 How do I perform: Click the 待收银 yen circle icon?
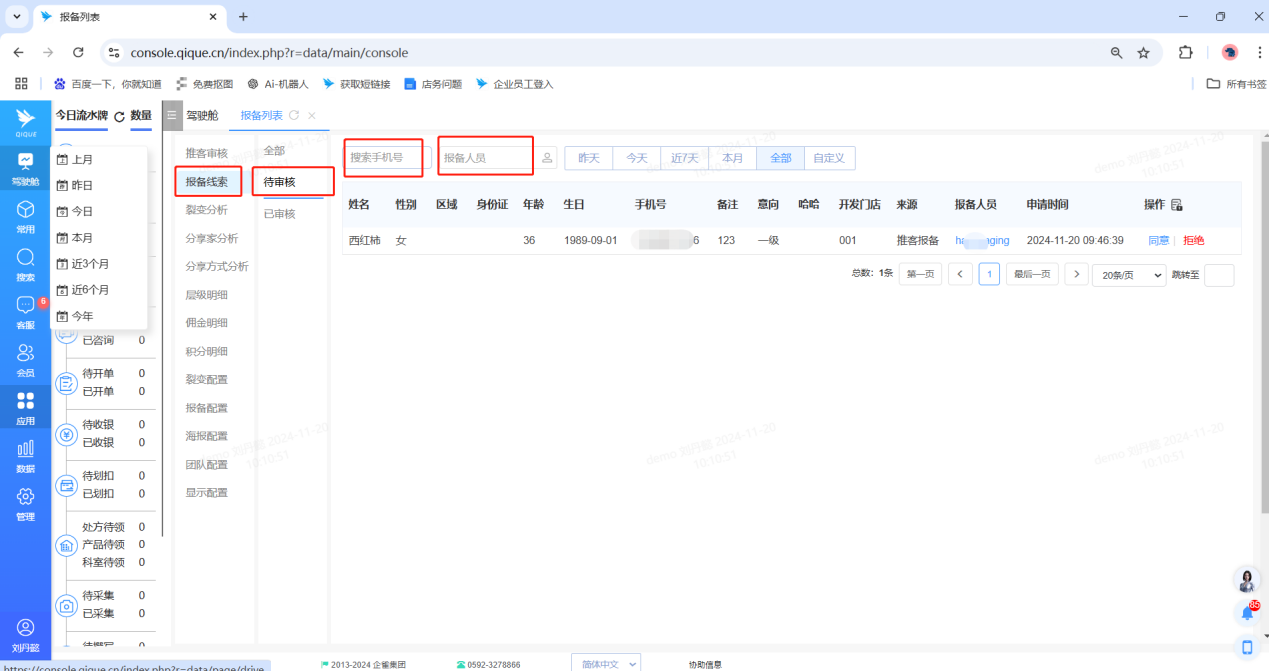pos(66,434)
